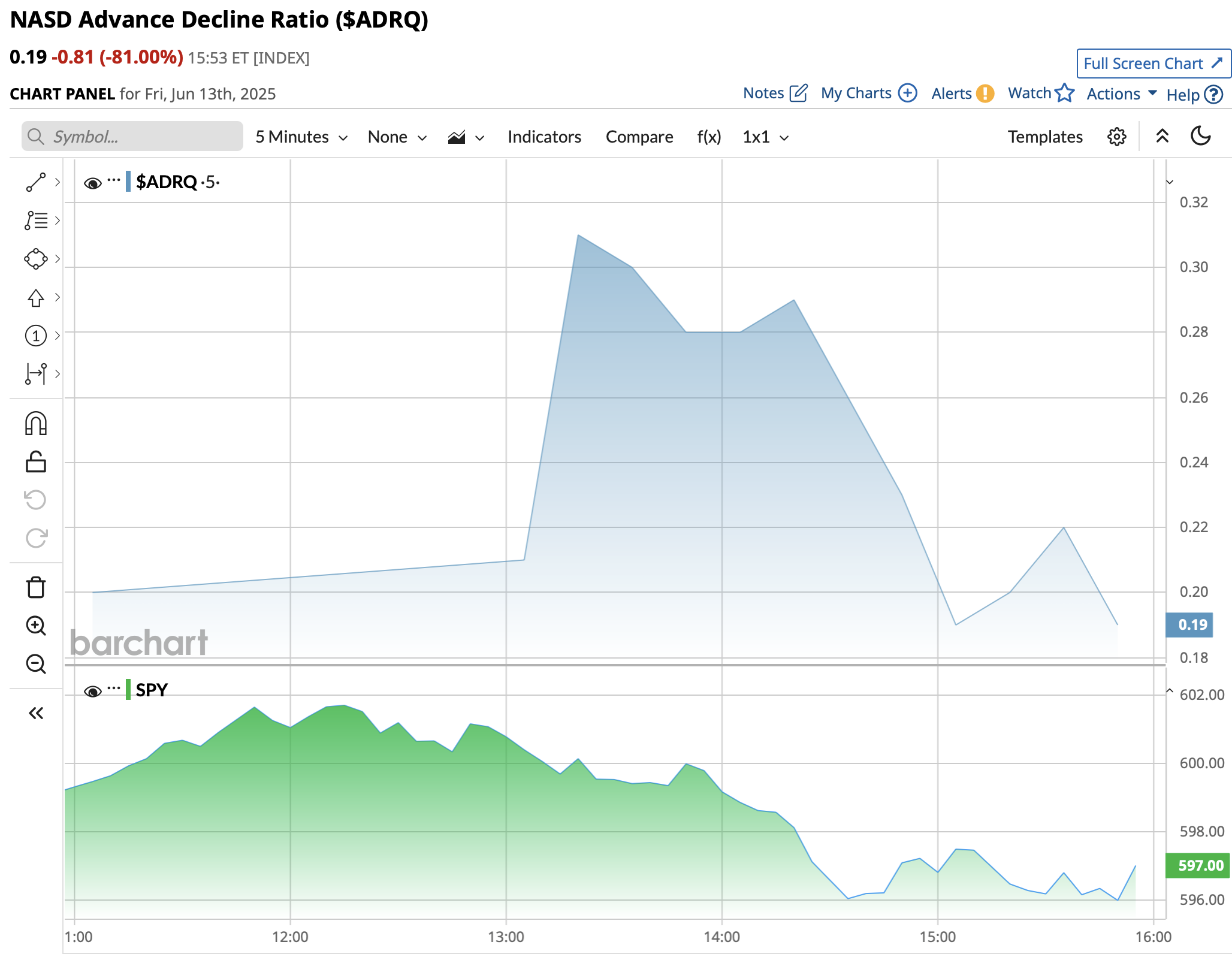Screen dimensions: 1232x954
Task: Click the trash delete drawings icon
Action: pyautogui.click(x=35, y=587)
